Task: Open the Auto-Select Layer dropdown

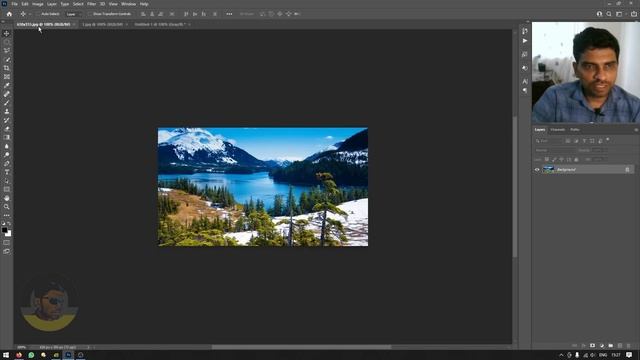Action: 73,14
